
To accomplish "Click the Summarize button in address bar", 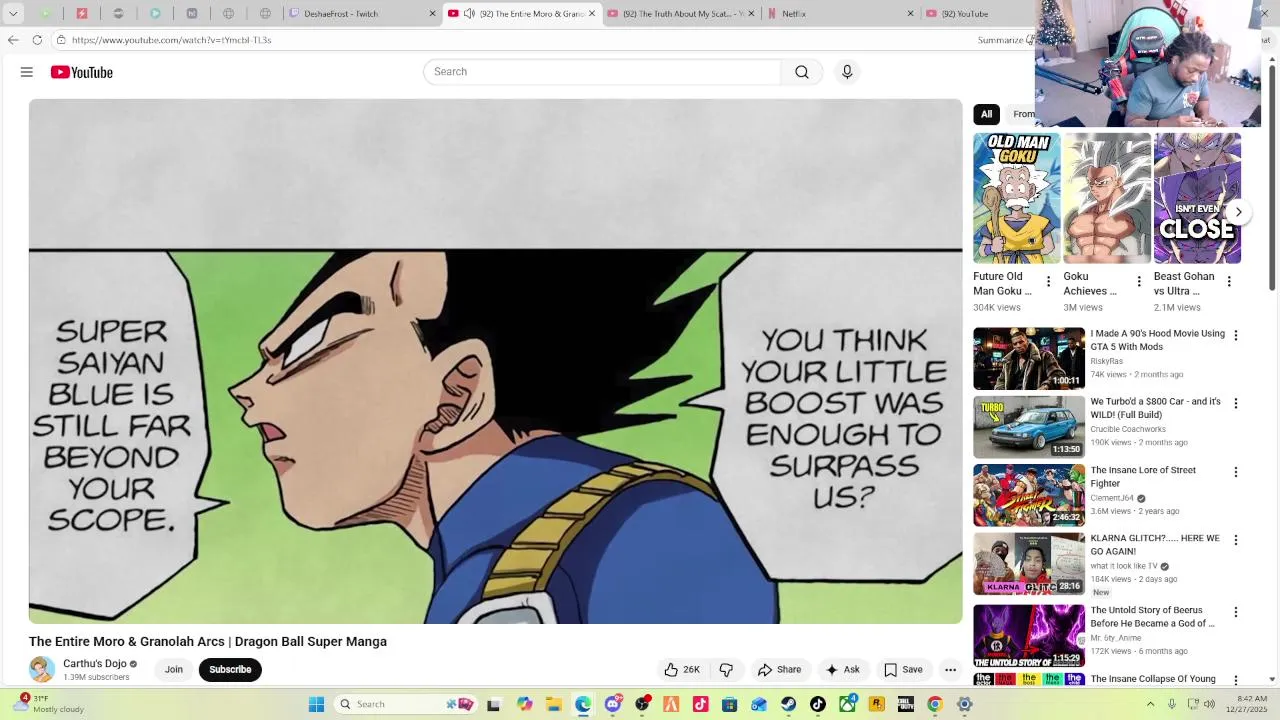I will click(x=1003, y=40).
